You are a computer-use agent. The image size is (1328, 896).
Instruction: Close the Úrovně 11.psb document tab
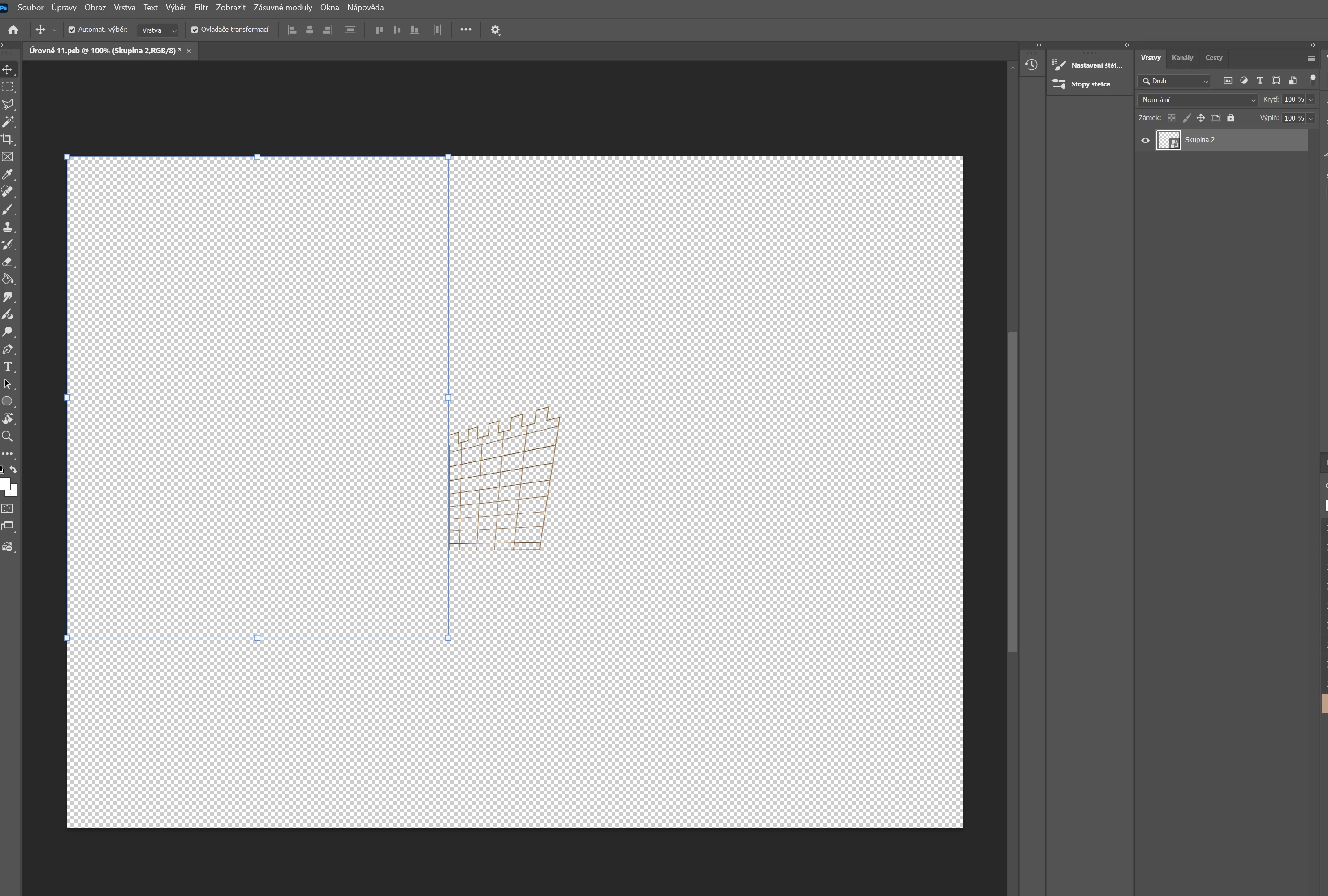189,52
